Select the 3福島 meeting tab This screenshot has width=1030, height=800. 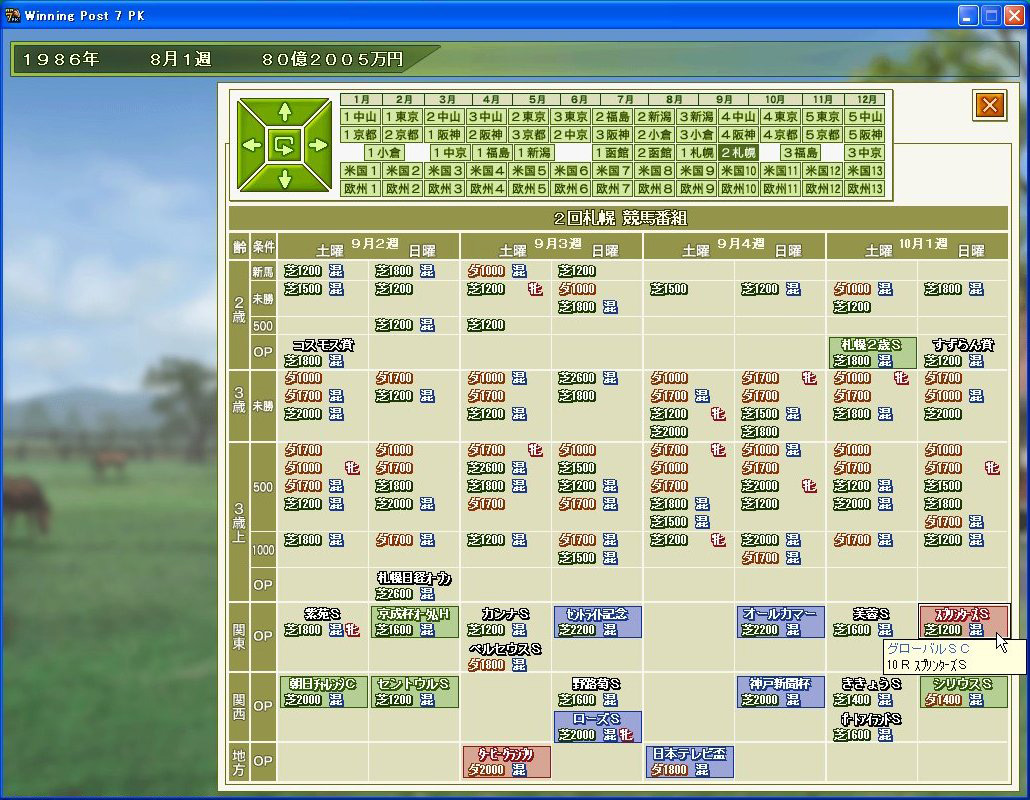point(800,153)
